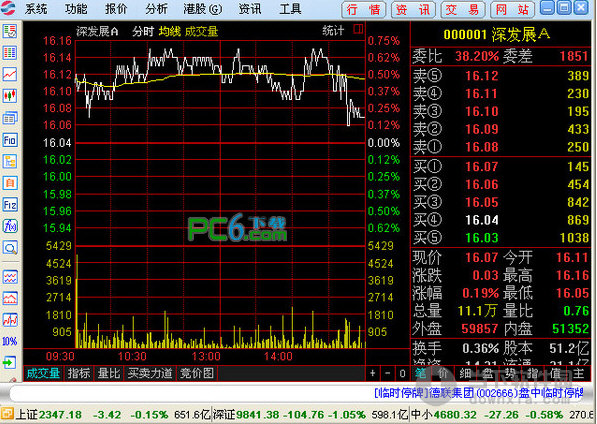The width and height of the screenshot is (597, 424).
Task: Open the 港股(G) menu
Action: (203, 9)
